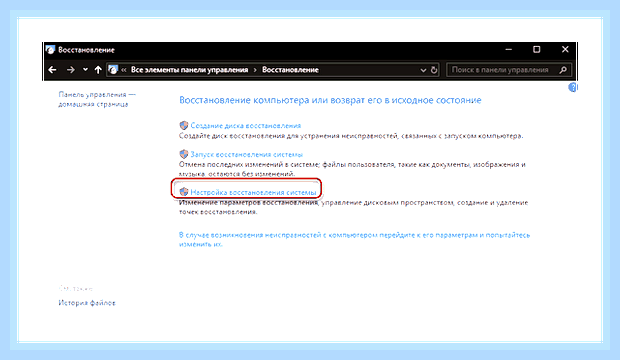Click shield icon beside 'Настройка восстановления системы'
Viewport: 620px width, 360px height.
[183, 192]
